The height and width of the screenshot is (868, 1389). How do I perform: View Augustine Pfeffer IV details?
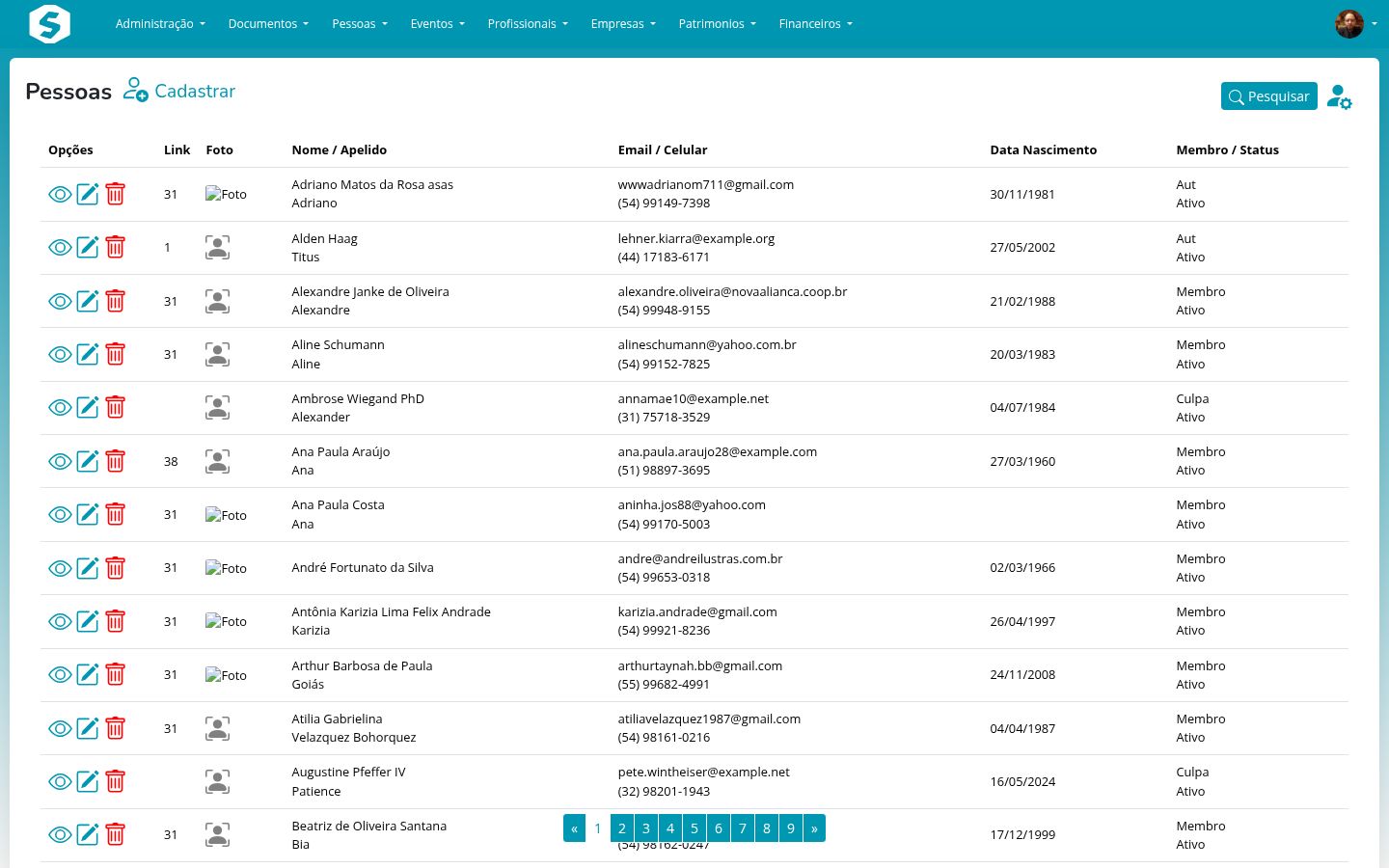[60, 781]
